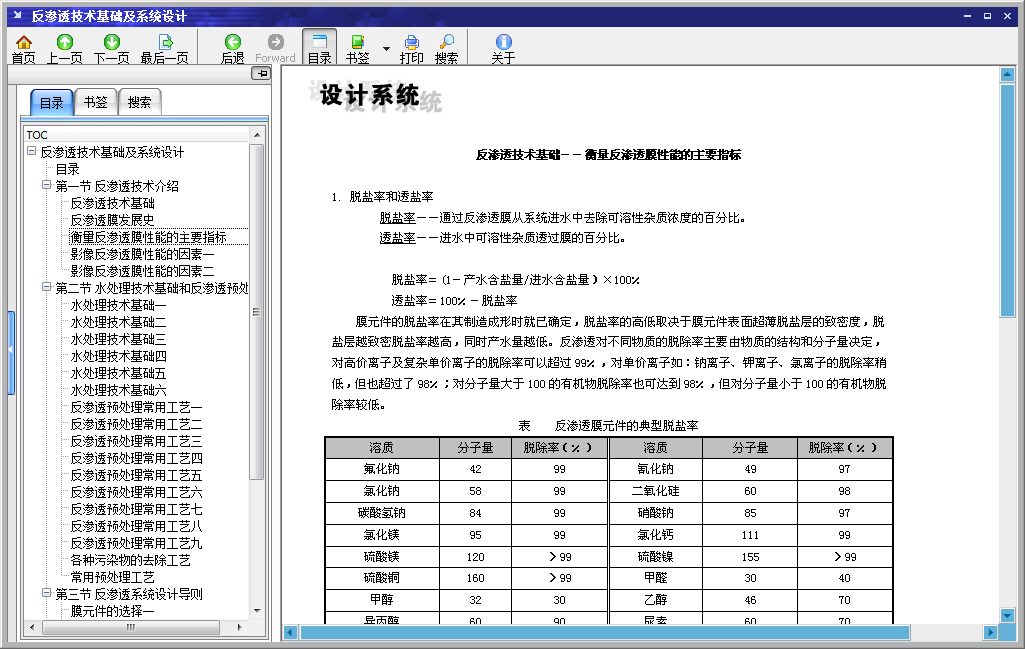The width and height of the screenshot is (1025, 649).
Task: Open 影像反渗透膜性能的因素二 tree item
Action: click(143, 271)
